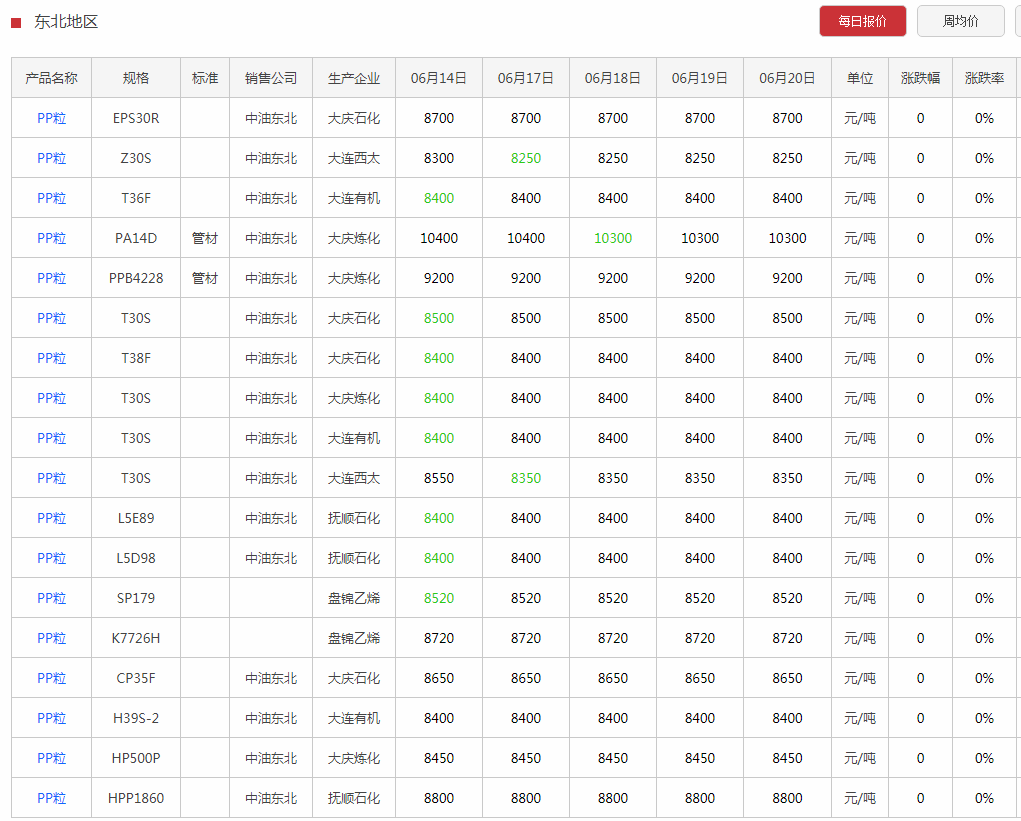Click the 元/吨 unit in EPS30R row
The height and width of the screenshot is (821, 1021).
860,118
